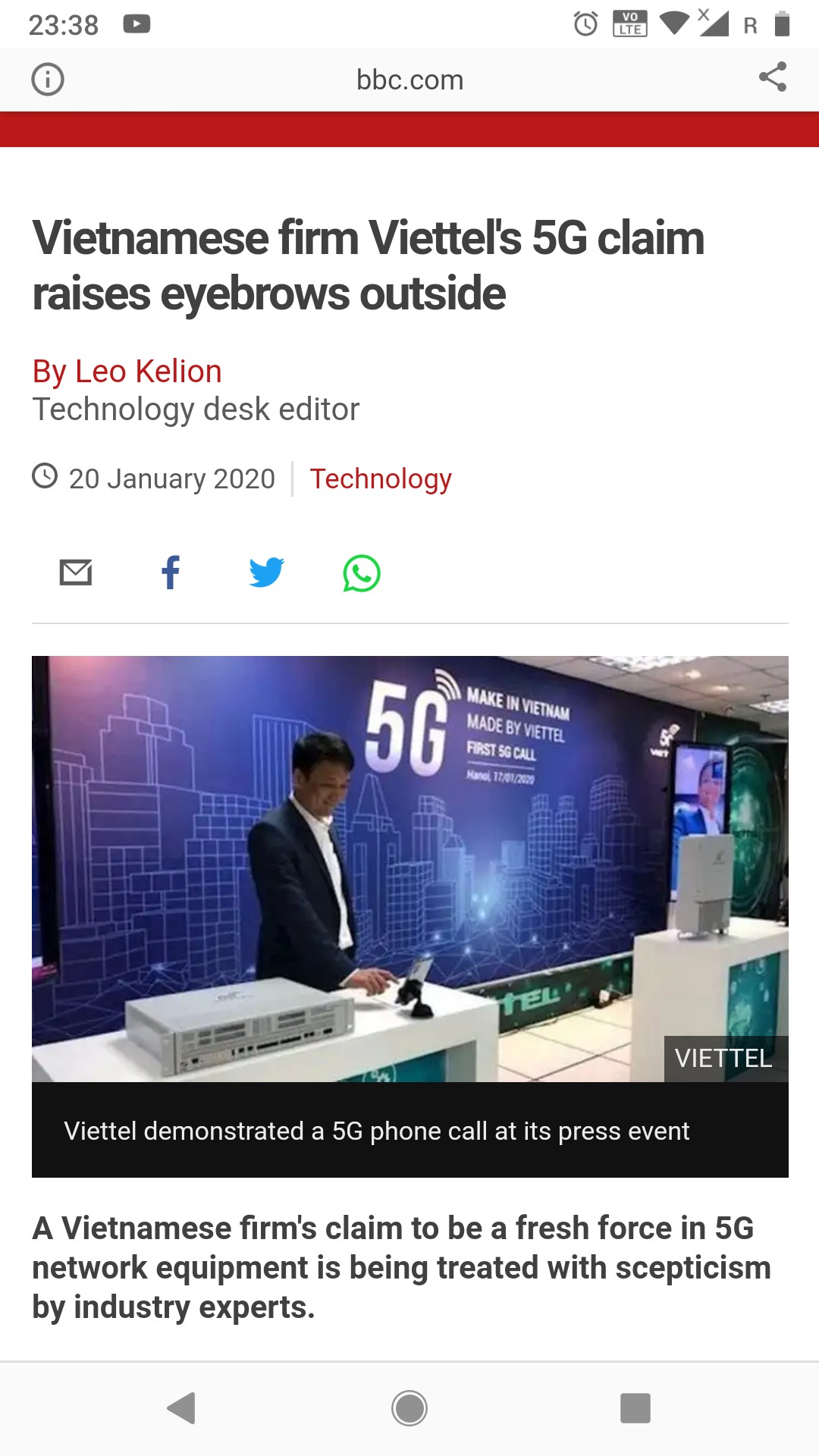Open the page info icon

pyautogui.click(x=48, y=79)
